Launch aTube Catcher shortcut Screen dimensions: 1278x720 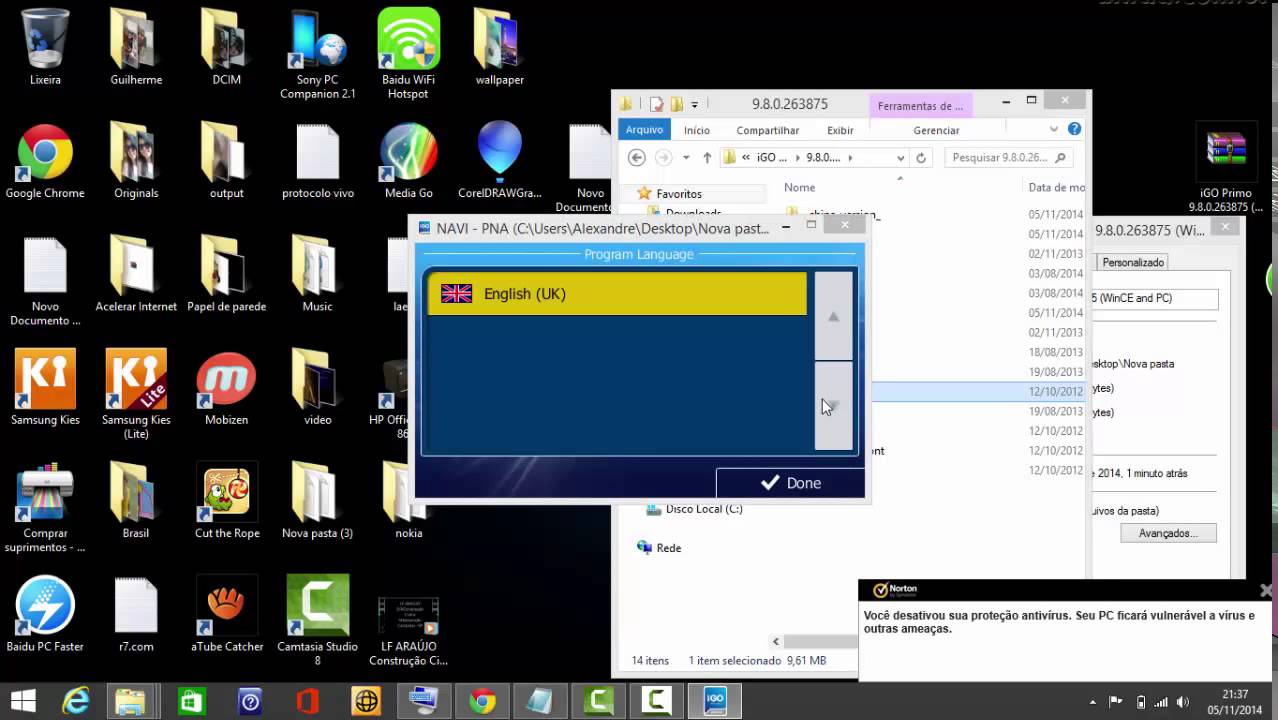tap(227, 613)
